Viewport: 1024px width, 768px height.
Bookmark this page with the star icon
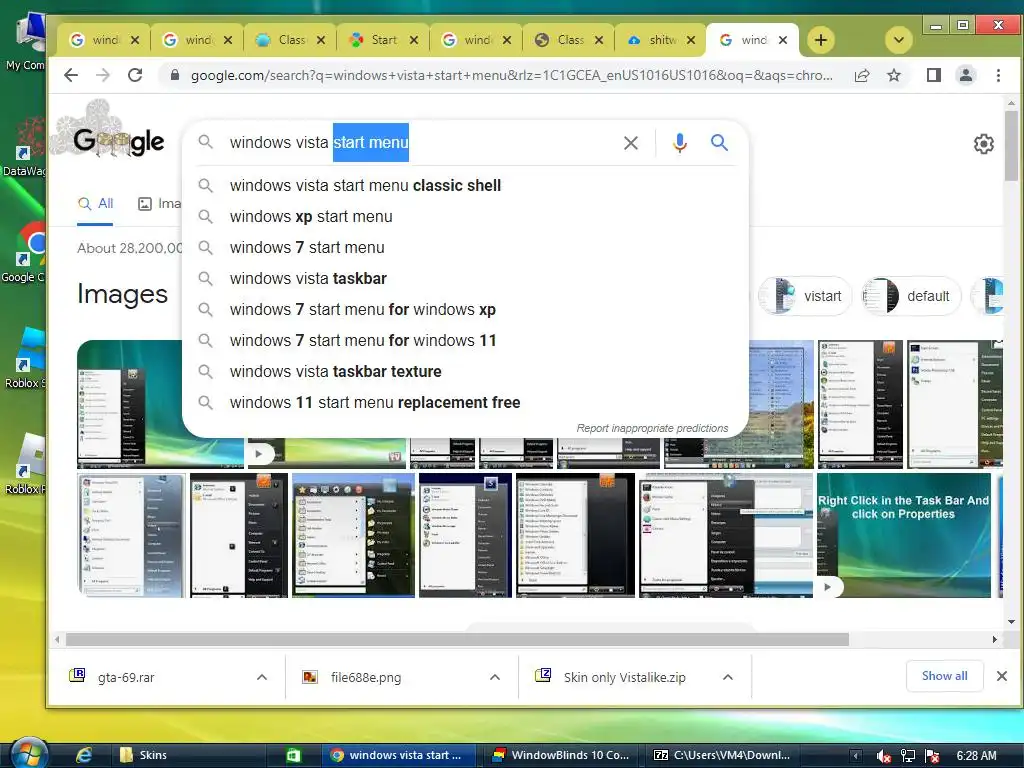click(x=894, y=75)
